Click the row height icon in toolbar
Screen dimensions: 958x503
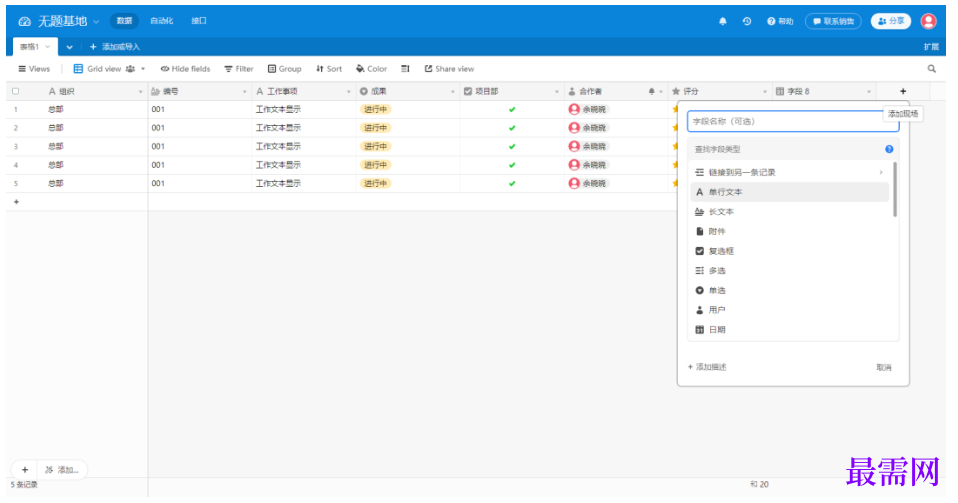405,69
